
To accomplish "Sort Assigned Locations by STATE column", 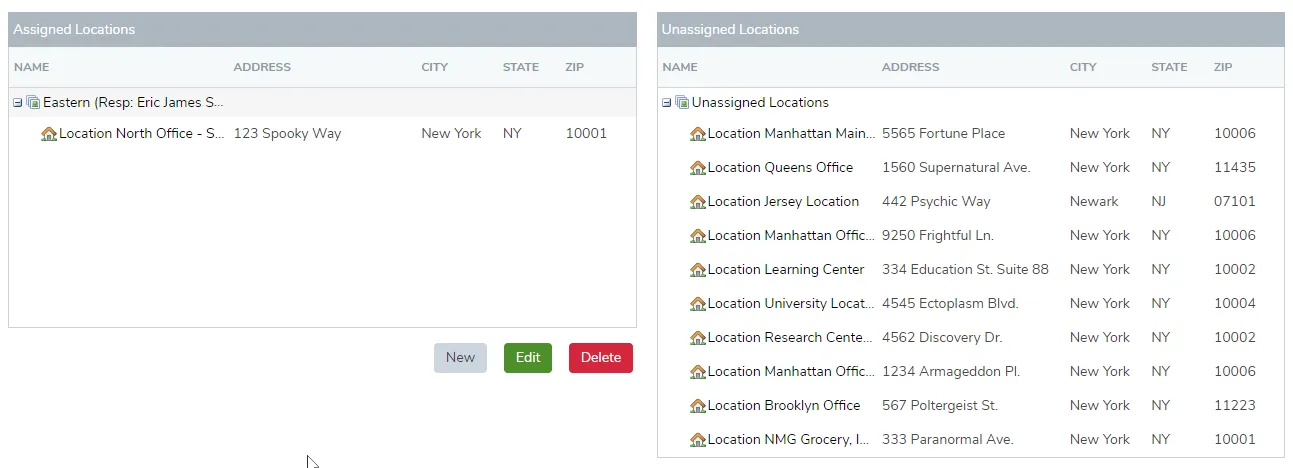I will point(521,67).
